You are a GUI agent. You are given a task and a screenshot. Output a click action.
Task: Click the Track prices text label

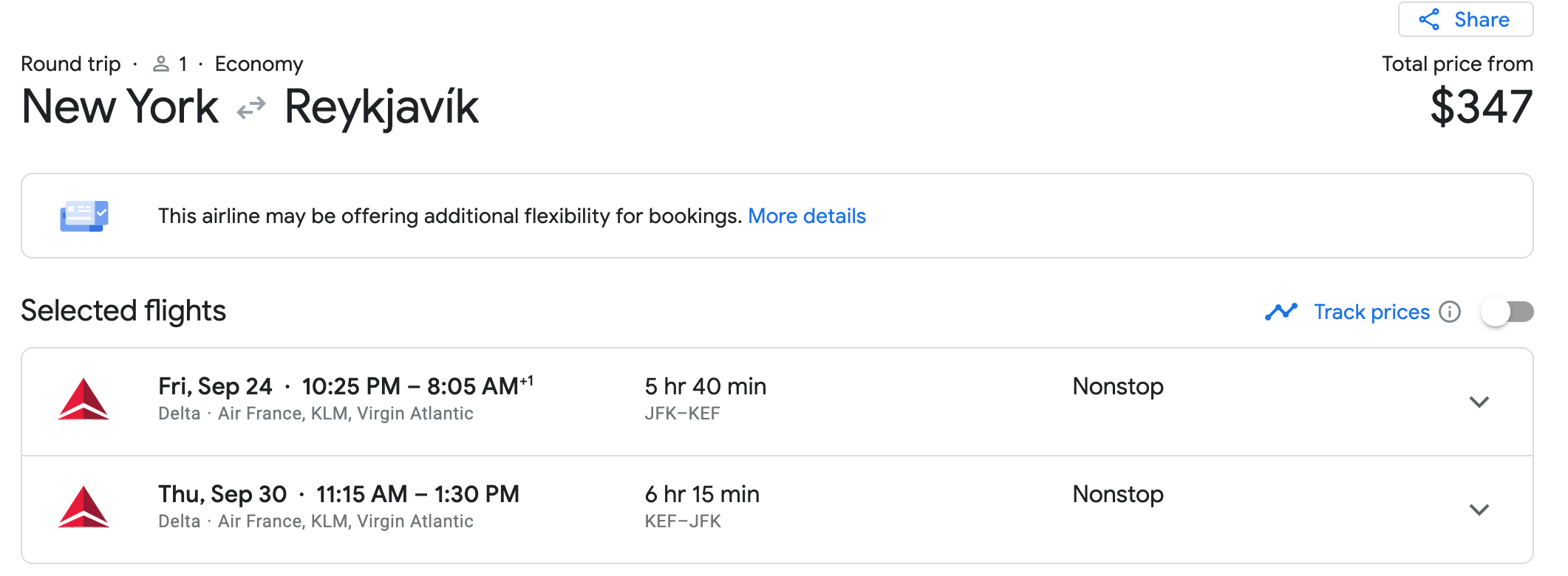click(1371, 312)
